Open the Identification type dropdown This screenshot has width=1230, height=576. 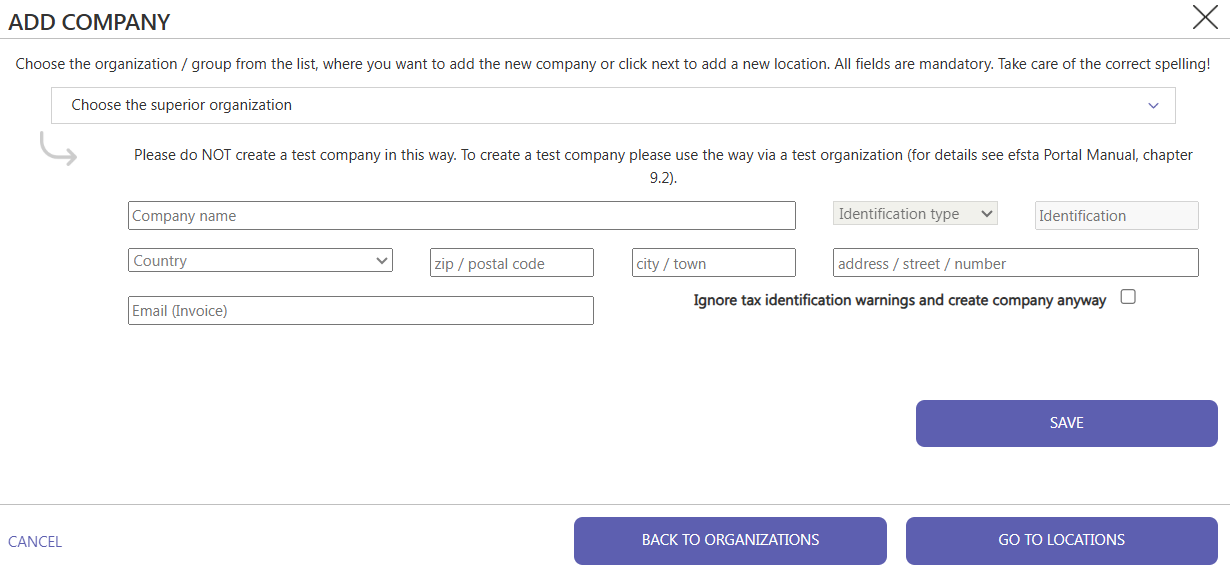[915, 214]
